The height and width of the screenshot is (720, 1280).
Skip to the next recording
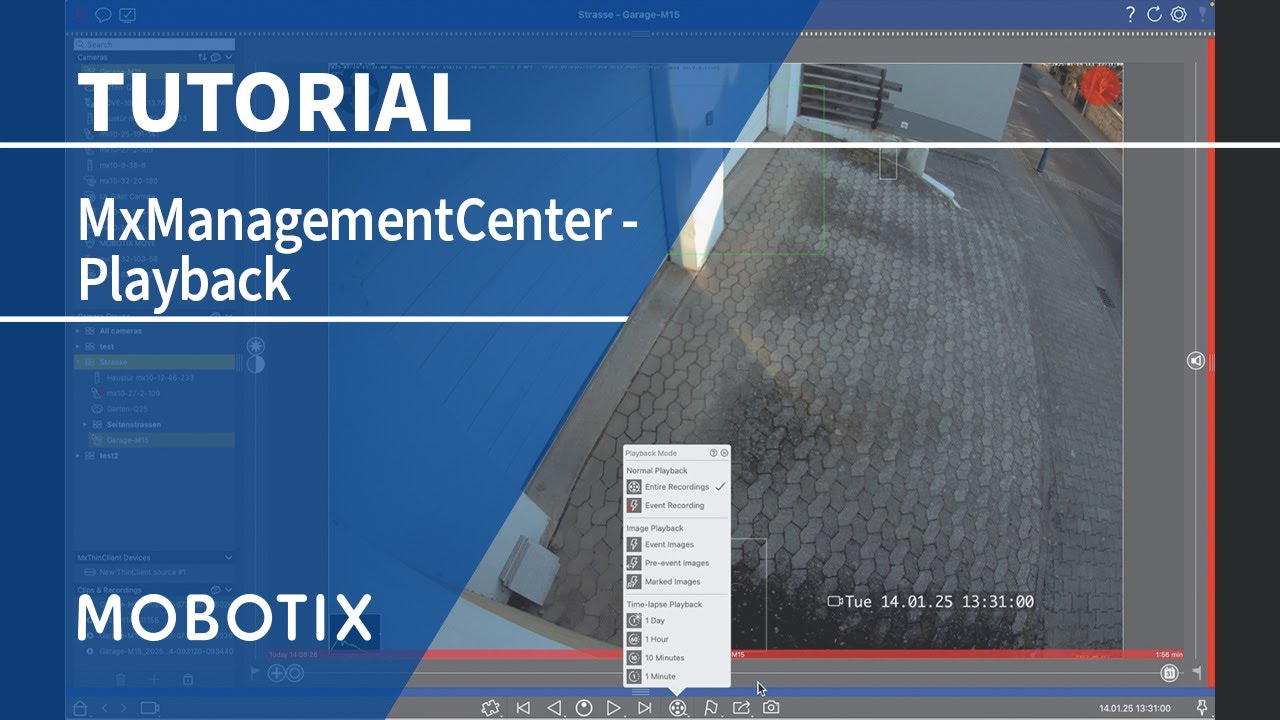645,708
